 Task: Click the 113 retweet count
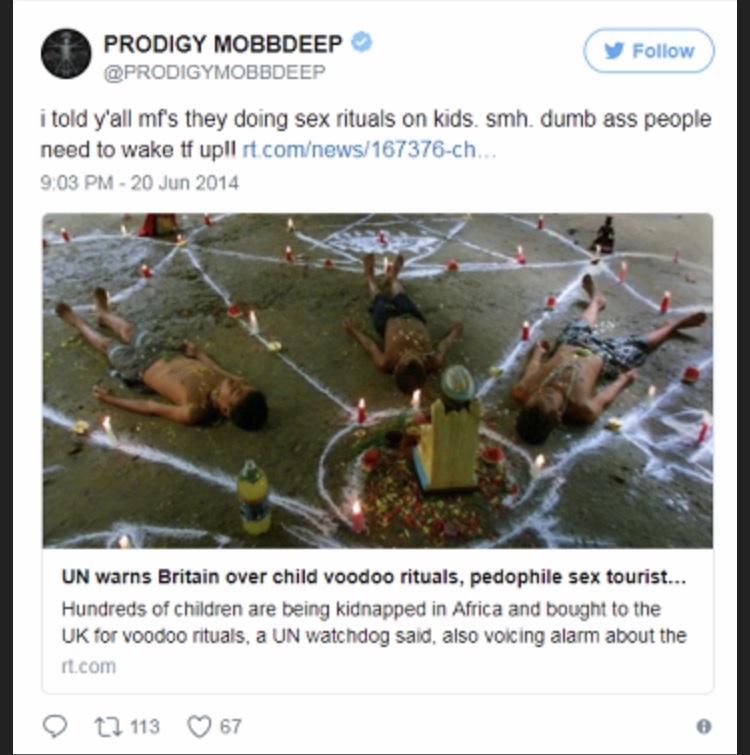click(x=144, y=727)
